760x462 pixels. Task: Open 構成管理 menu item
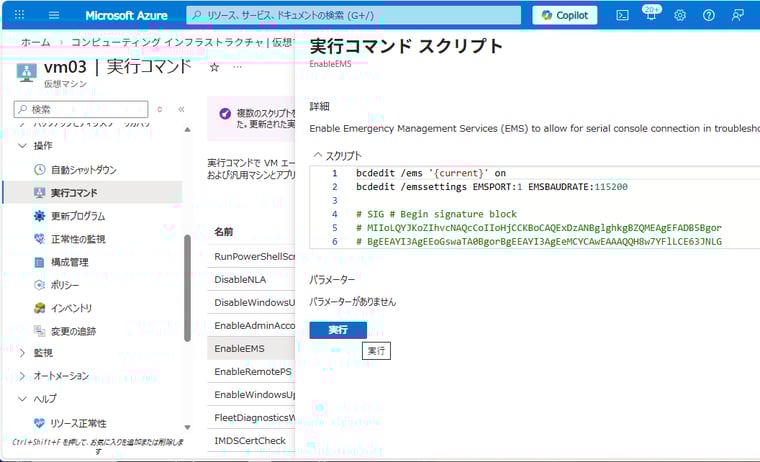(x=70, y=262)
